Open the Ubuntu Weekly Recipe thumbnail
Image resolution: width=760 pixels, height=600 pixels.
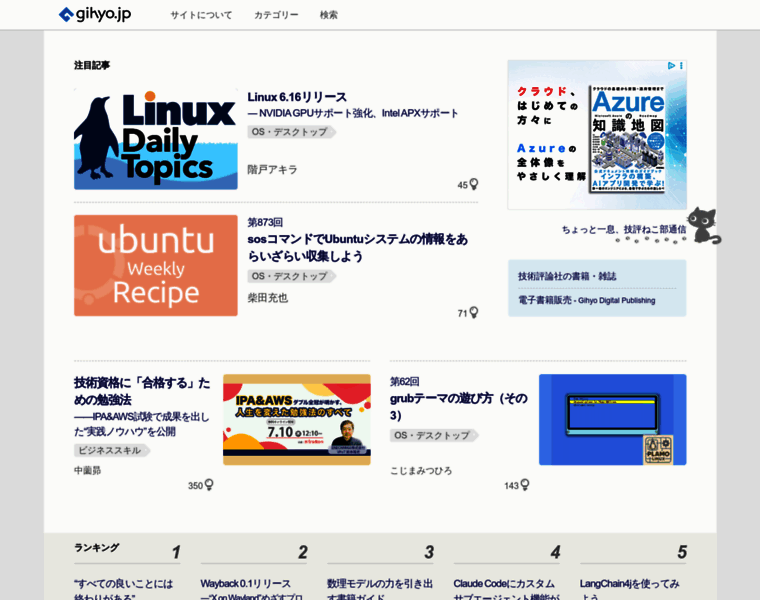coord(156,266)
